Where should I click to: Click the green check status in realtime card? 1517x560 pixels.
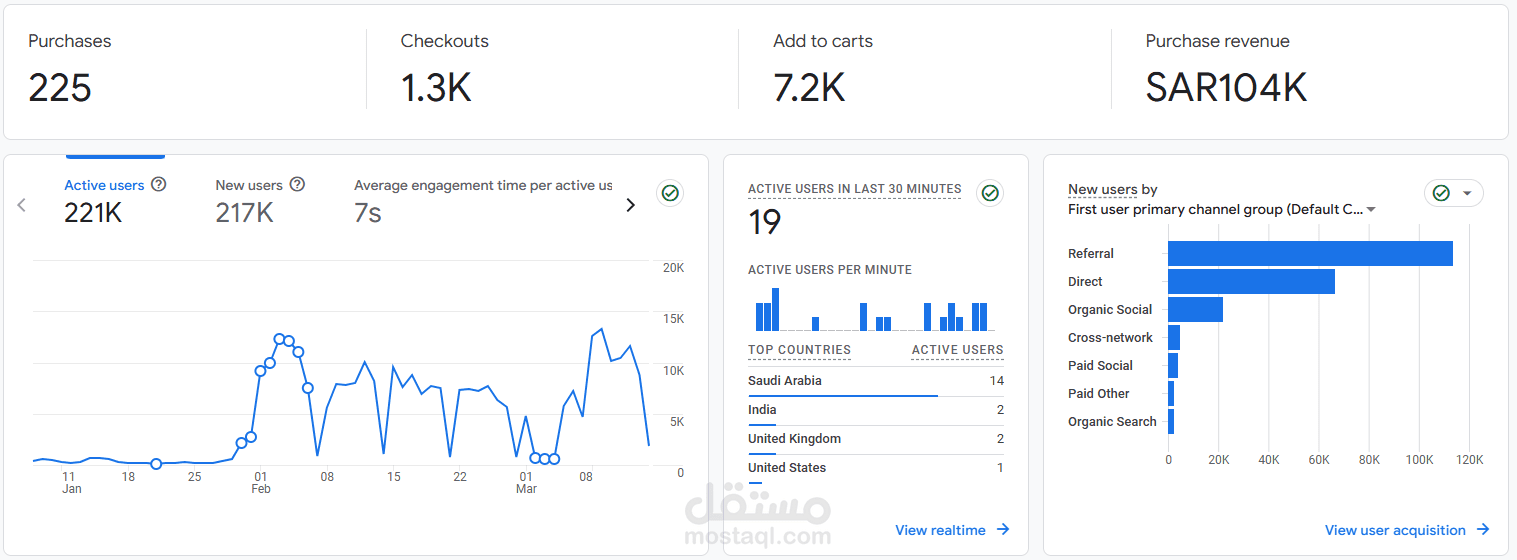[990, 193]
